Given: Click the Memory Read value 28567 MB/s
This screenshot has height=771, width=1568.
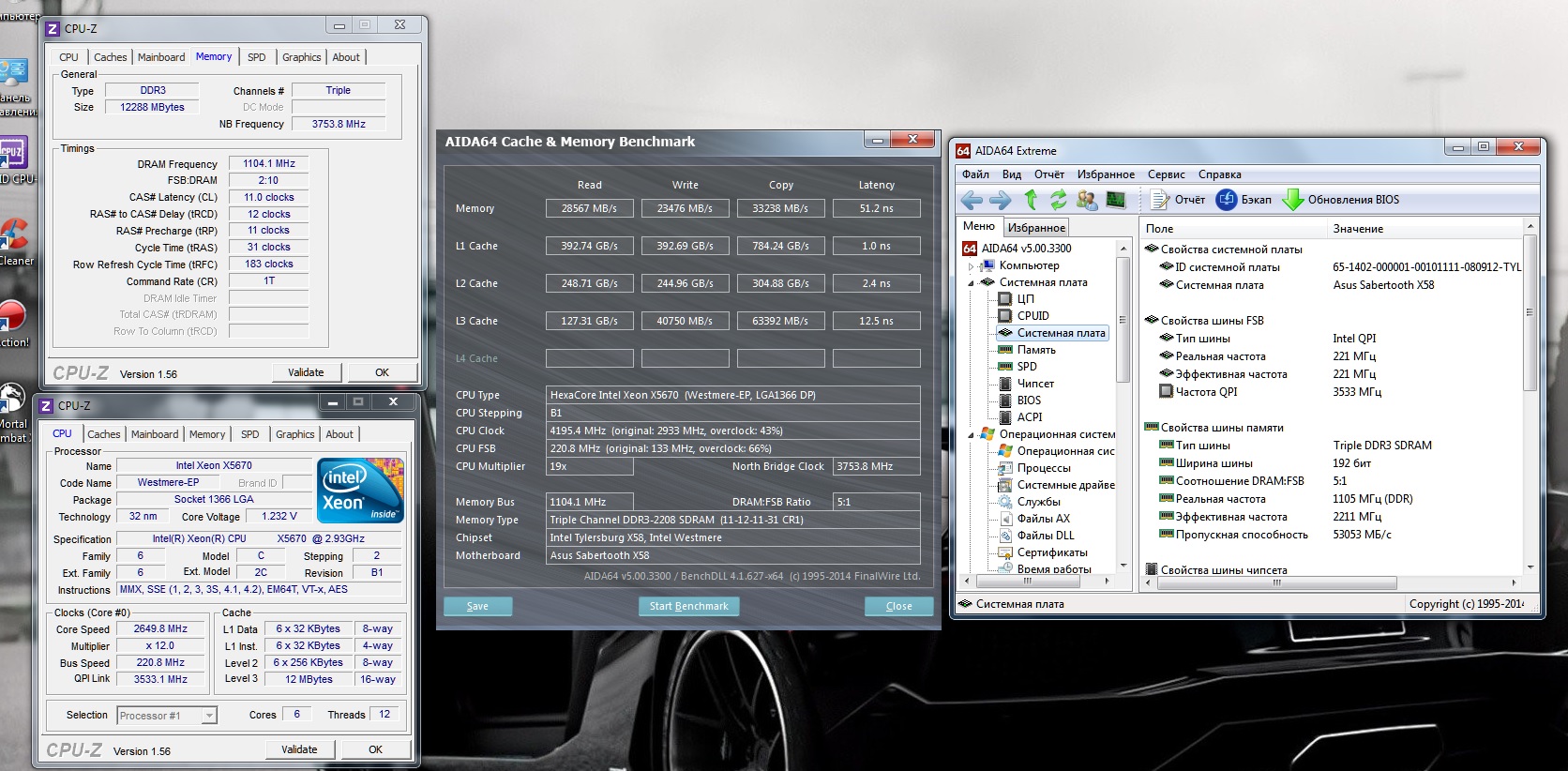Looking at the screenshot, I should [x=589, y=208].
